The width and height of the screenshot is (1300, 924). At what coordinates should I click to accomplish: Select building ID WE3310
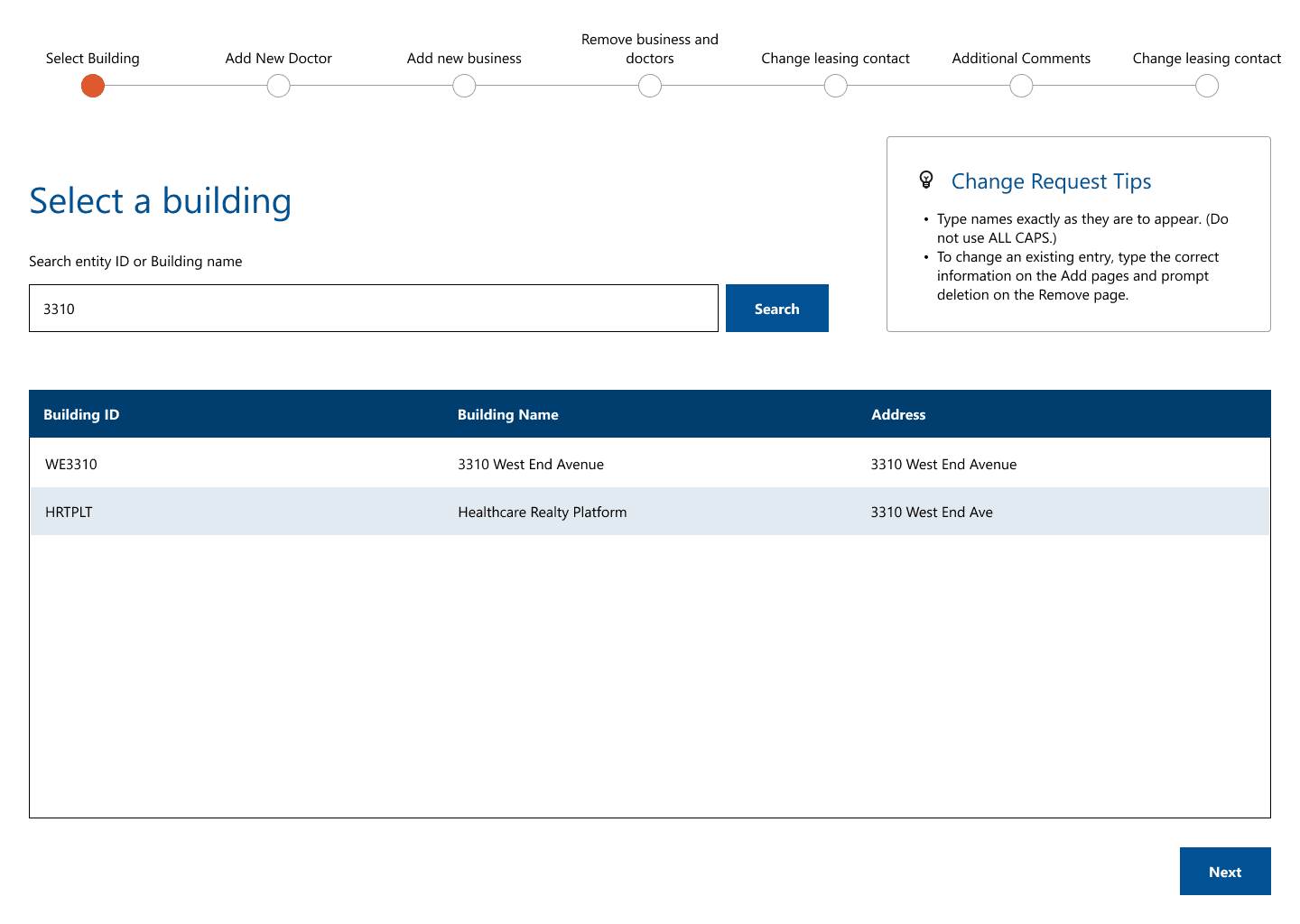[71, 465]
